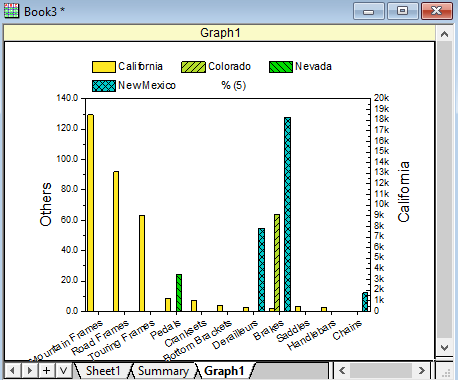The image size is (458, 380).
Task: Select the 'Derailleurs' x-axis label
Action: point(235,335)
